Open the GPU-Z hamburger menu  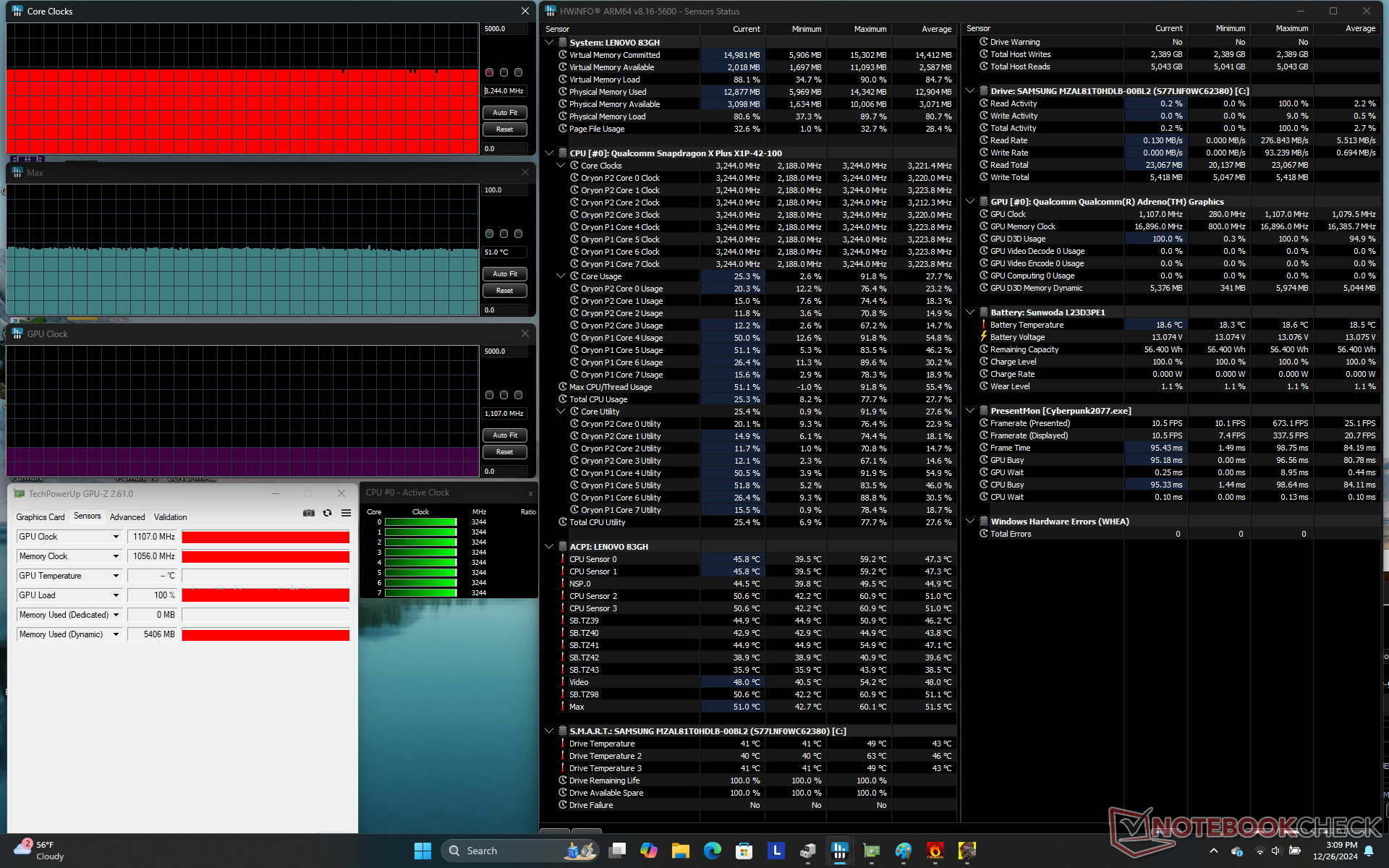[347, 513]
